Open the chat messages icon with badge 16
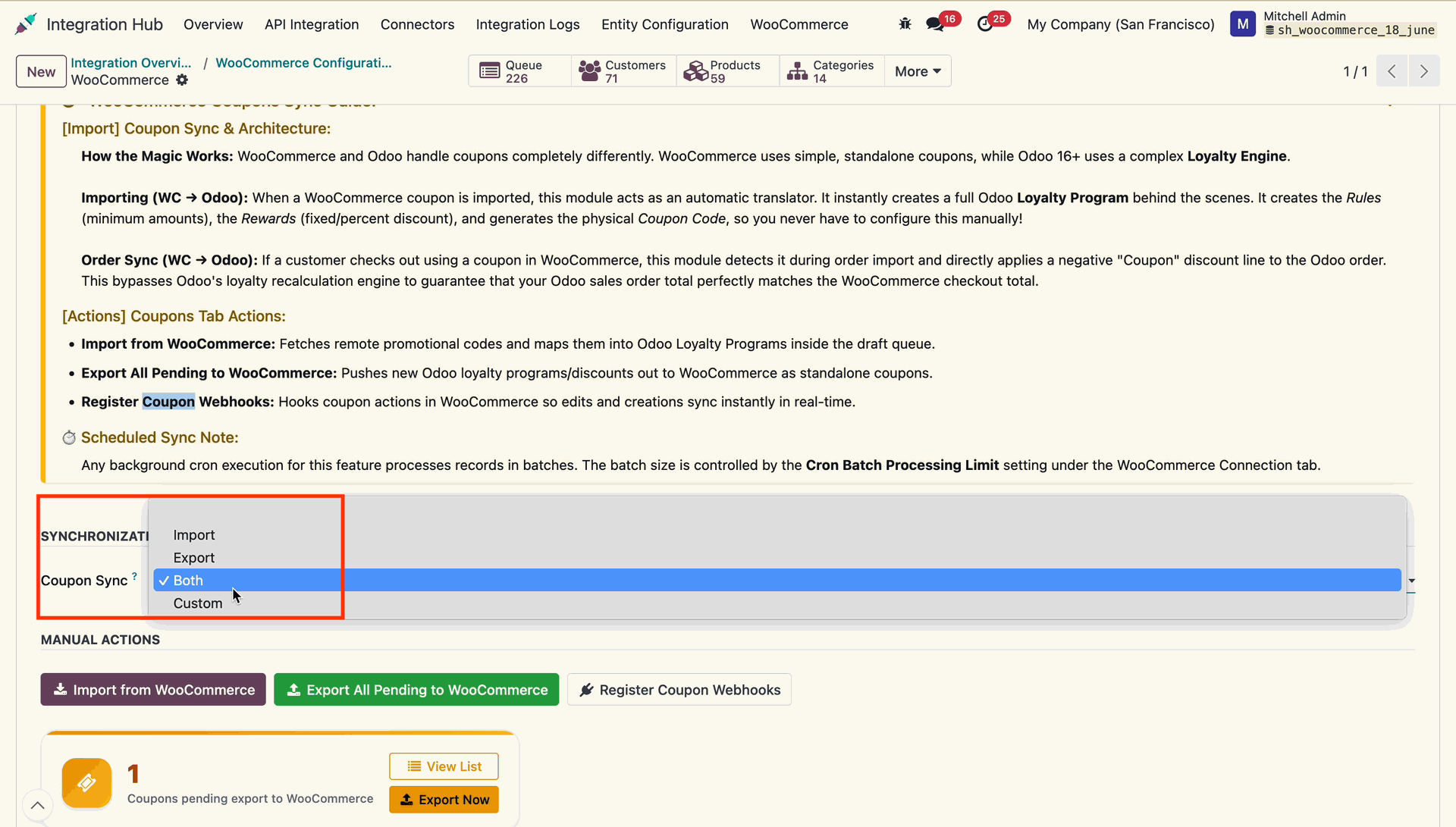 [936, 24]
